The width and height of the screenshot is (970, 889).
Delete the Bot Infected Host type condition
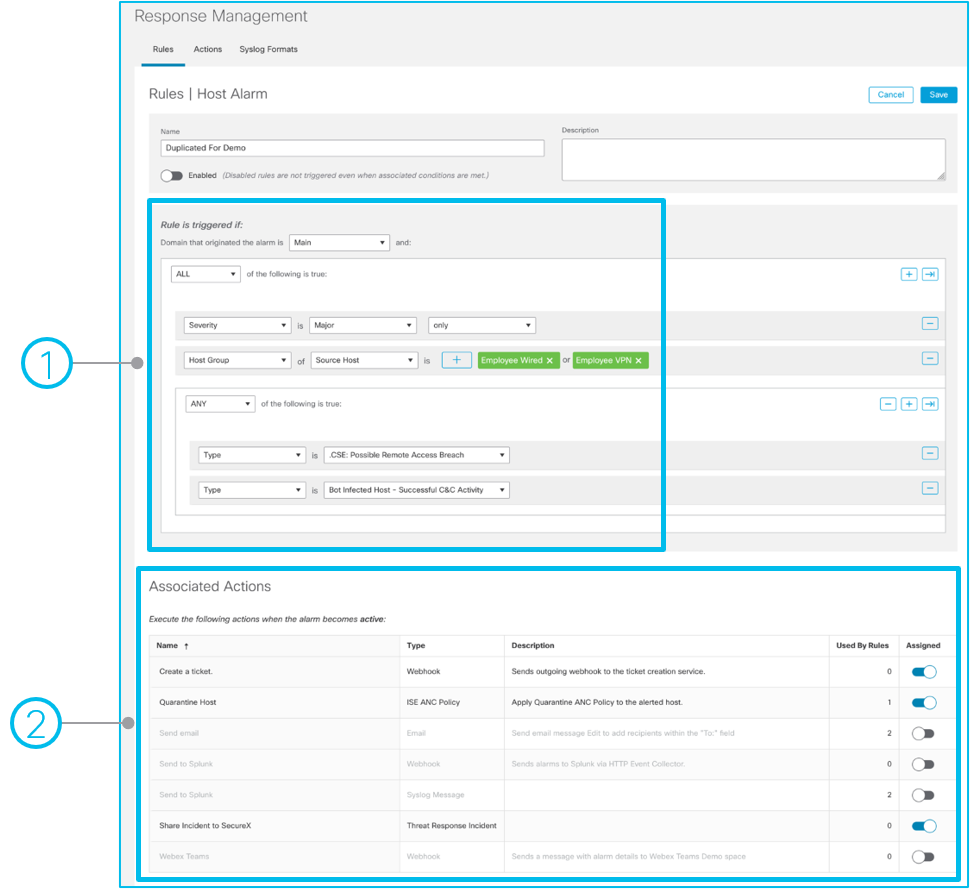pos(930,488)
